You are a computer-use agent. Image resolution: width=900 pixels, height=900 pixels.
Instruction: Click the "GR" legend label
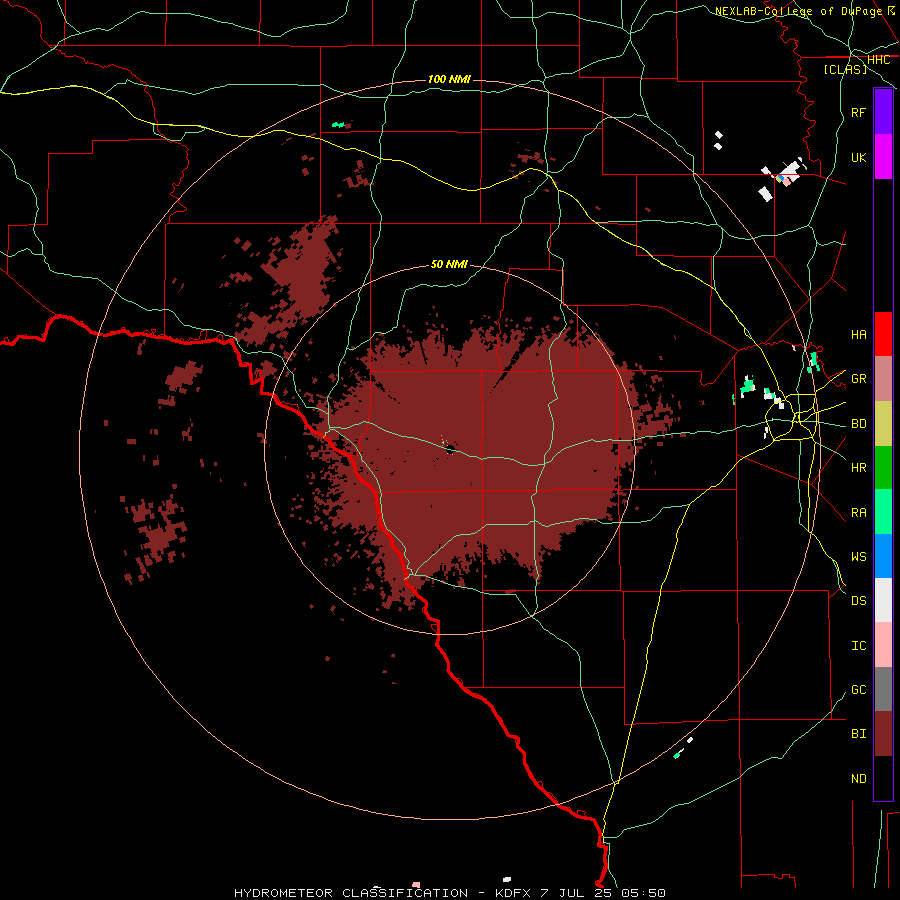[x=858, y=379]
